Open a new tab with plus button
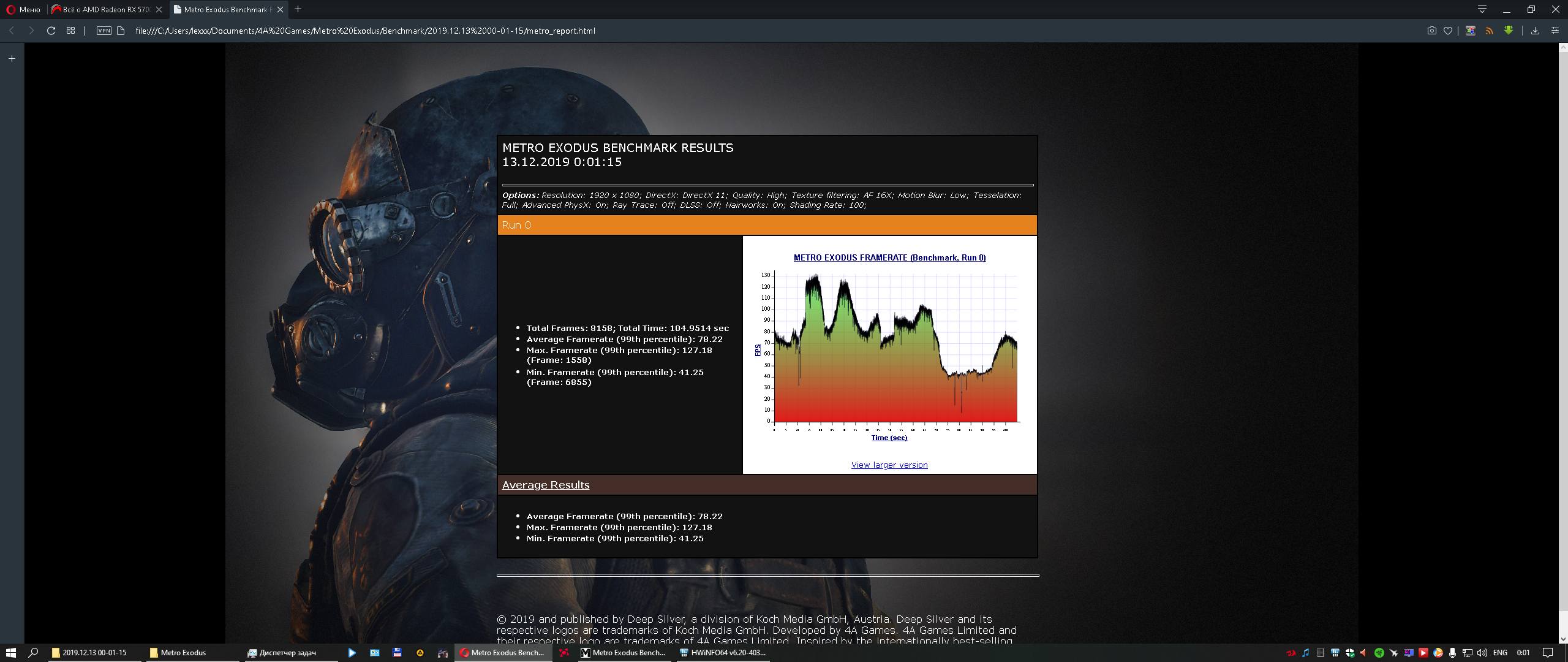The image size is (1568, 662). pyautogui.click(x=298, y=9)
